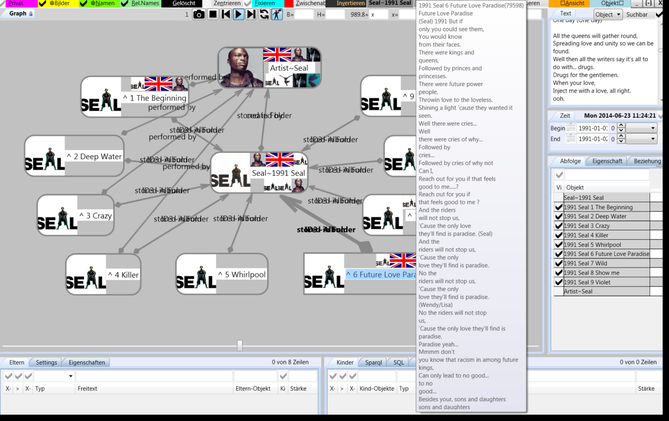Click the graph timeline slider handle
This screenshot has width=669, height=421.
tap(240, 346)
